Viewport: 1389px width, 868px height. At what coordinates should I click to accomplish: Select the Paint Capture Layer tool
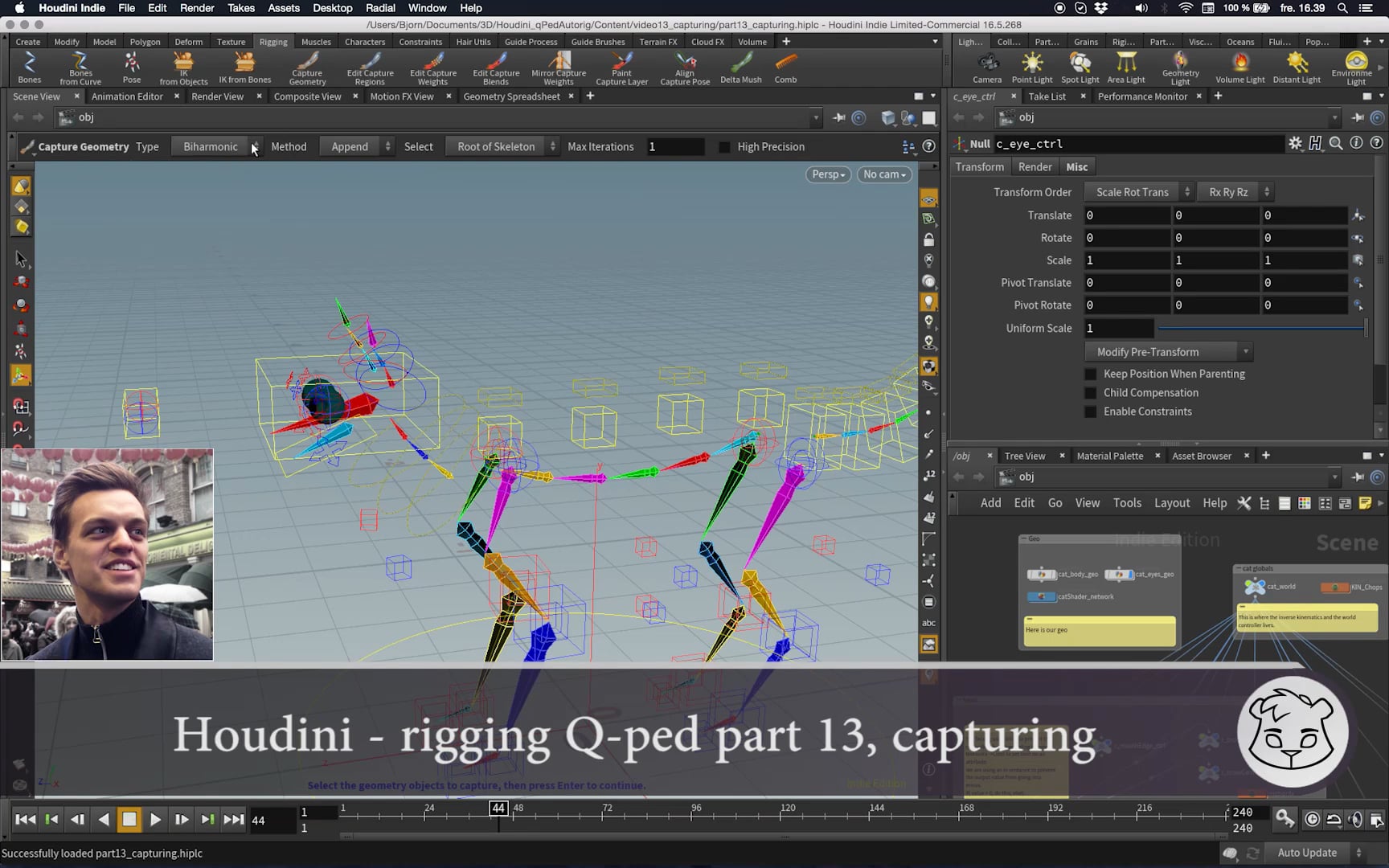point(621,68)
